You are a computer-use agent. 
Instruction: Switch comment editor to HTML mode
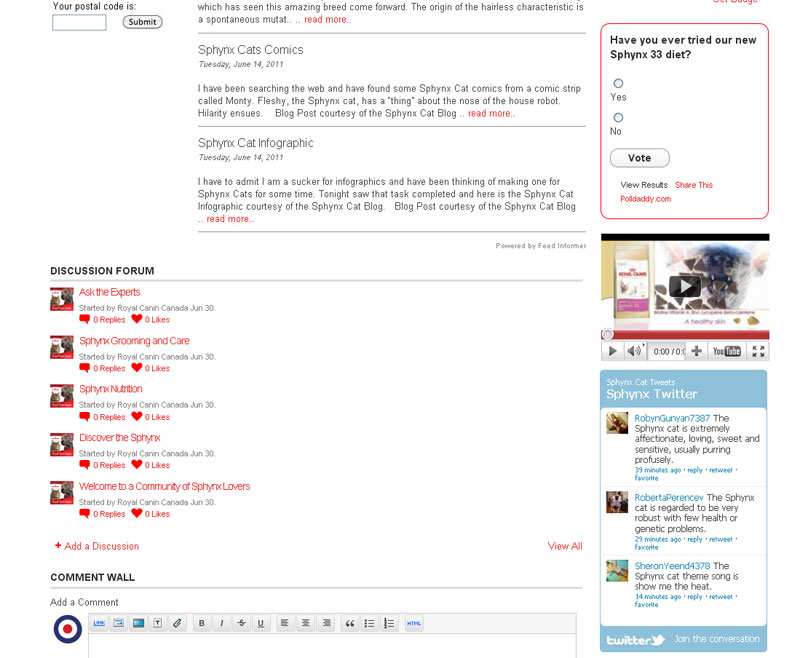pyautogui.click(x=414, y=623)
